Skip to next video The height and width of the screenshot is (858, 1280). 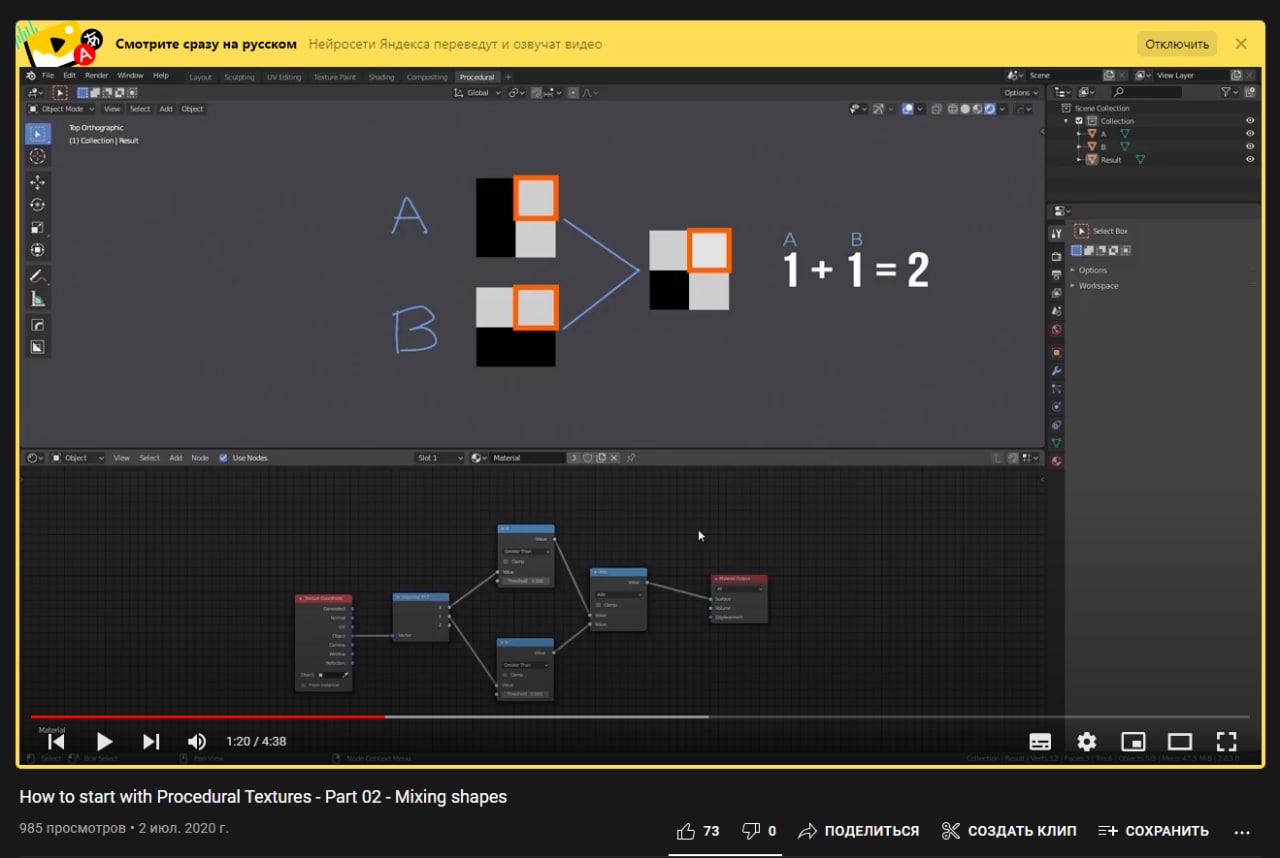pyautogui.click(x=151, y=742)
